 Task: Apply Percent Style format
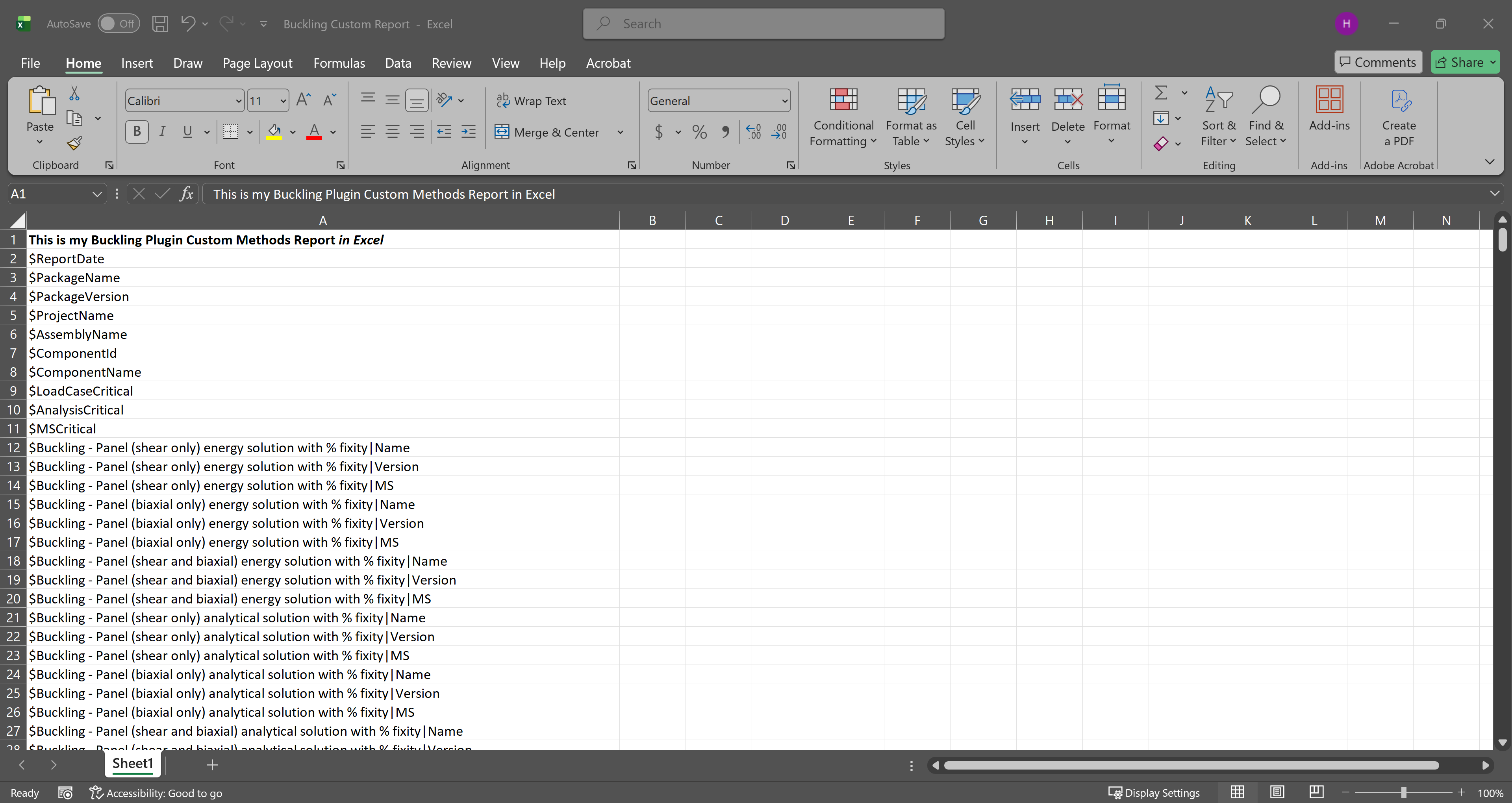pos(699,132)
